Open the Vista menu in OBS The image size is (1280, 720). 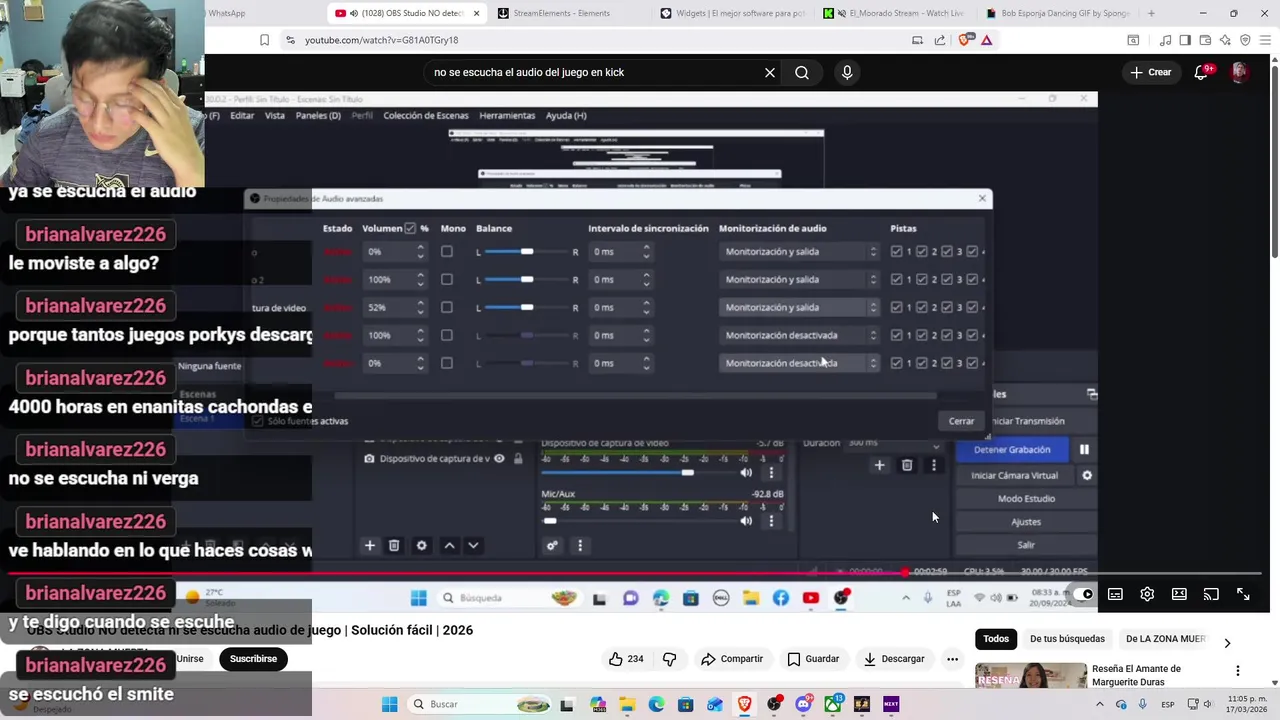[x=275, y=115]
